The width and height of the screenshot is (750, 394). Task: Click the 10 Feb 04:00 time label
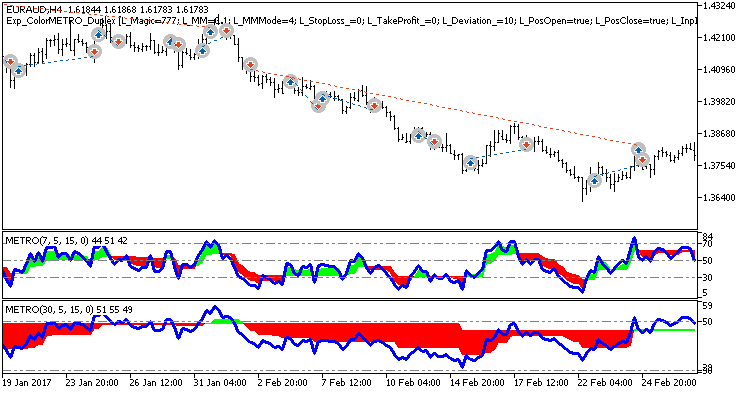coord(412,383)
